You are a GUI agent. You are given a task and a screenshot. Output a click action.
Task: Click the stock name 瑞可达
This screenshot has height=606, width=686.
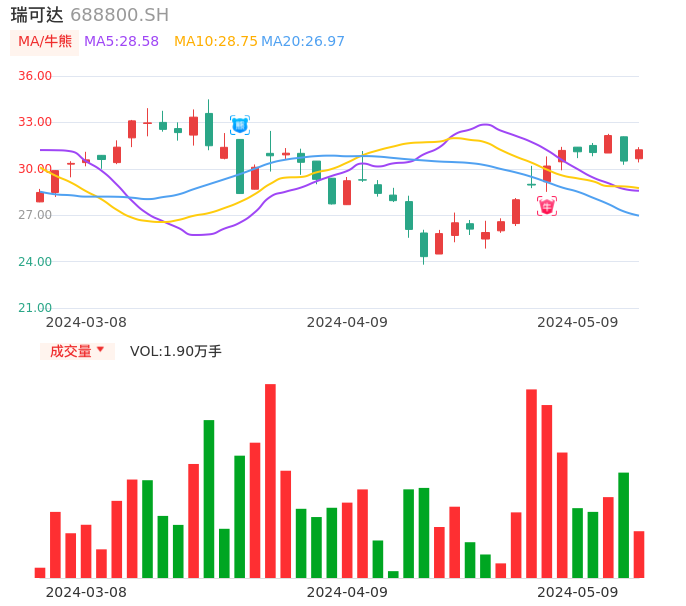tap(37, 15)
